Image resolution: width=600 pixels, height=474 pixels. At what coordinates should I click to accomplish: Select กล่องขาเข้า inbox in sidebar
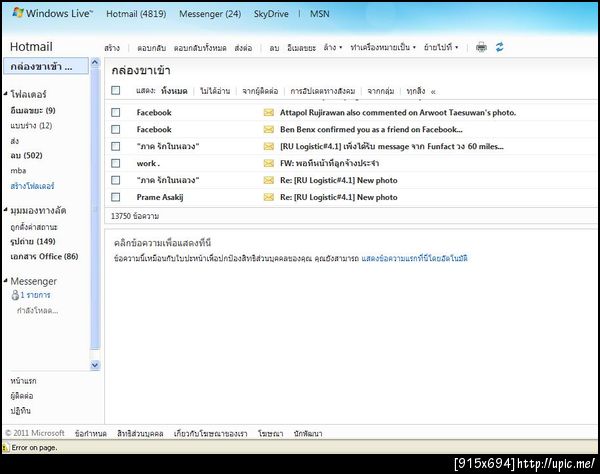pyautogui.click(x=46, y=66)
